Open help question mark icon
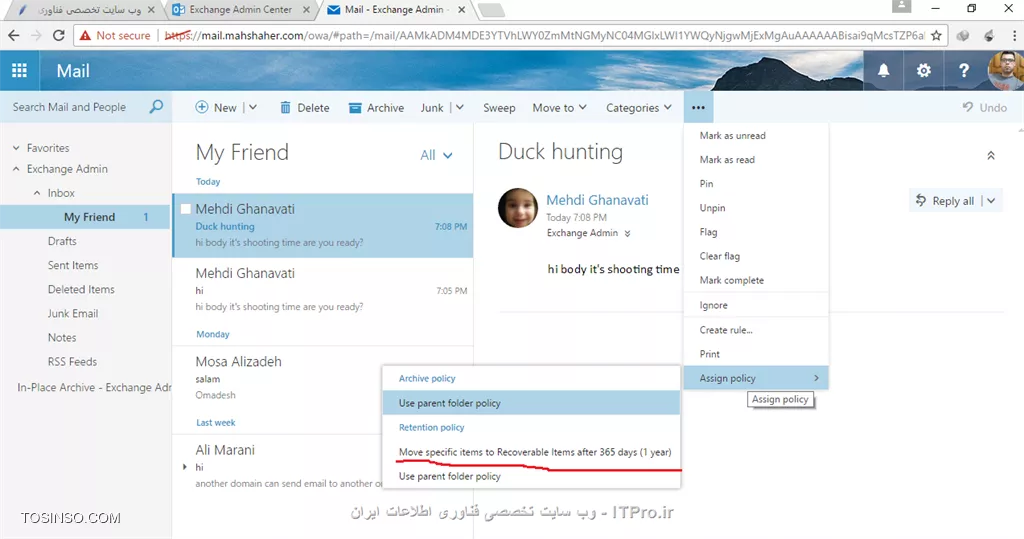The image size is (1024, 539). (964, 71)
